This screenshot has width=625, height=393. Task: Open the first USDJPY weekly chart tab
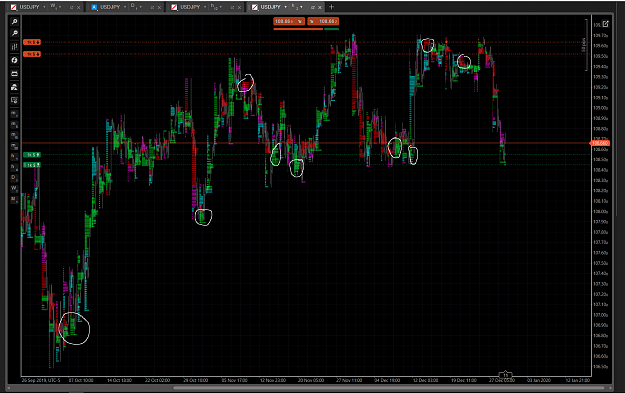point(45,7)
